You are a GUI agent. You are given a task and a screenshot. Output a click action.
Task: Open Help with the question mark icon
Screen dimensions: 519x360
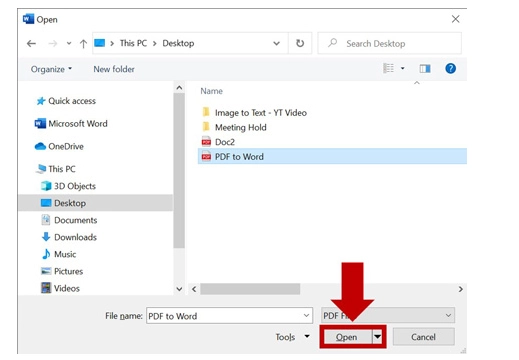[x=450, y=68]
